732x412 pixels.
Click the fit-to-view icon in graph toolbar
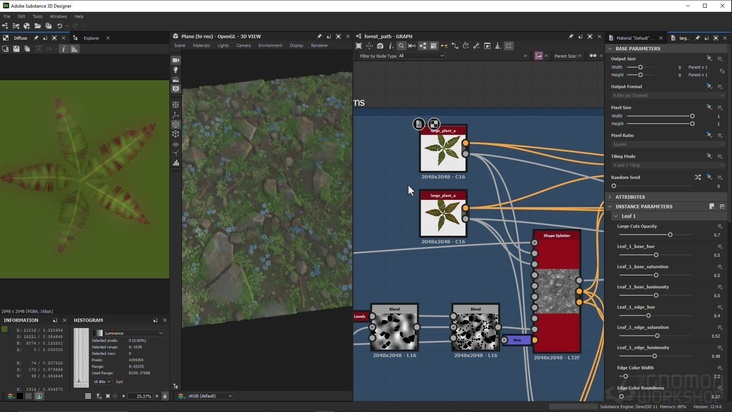pos(359,46)
